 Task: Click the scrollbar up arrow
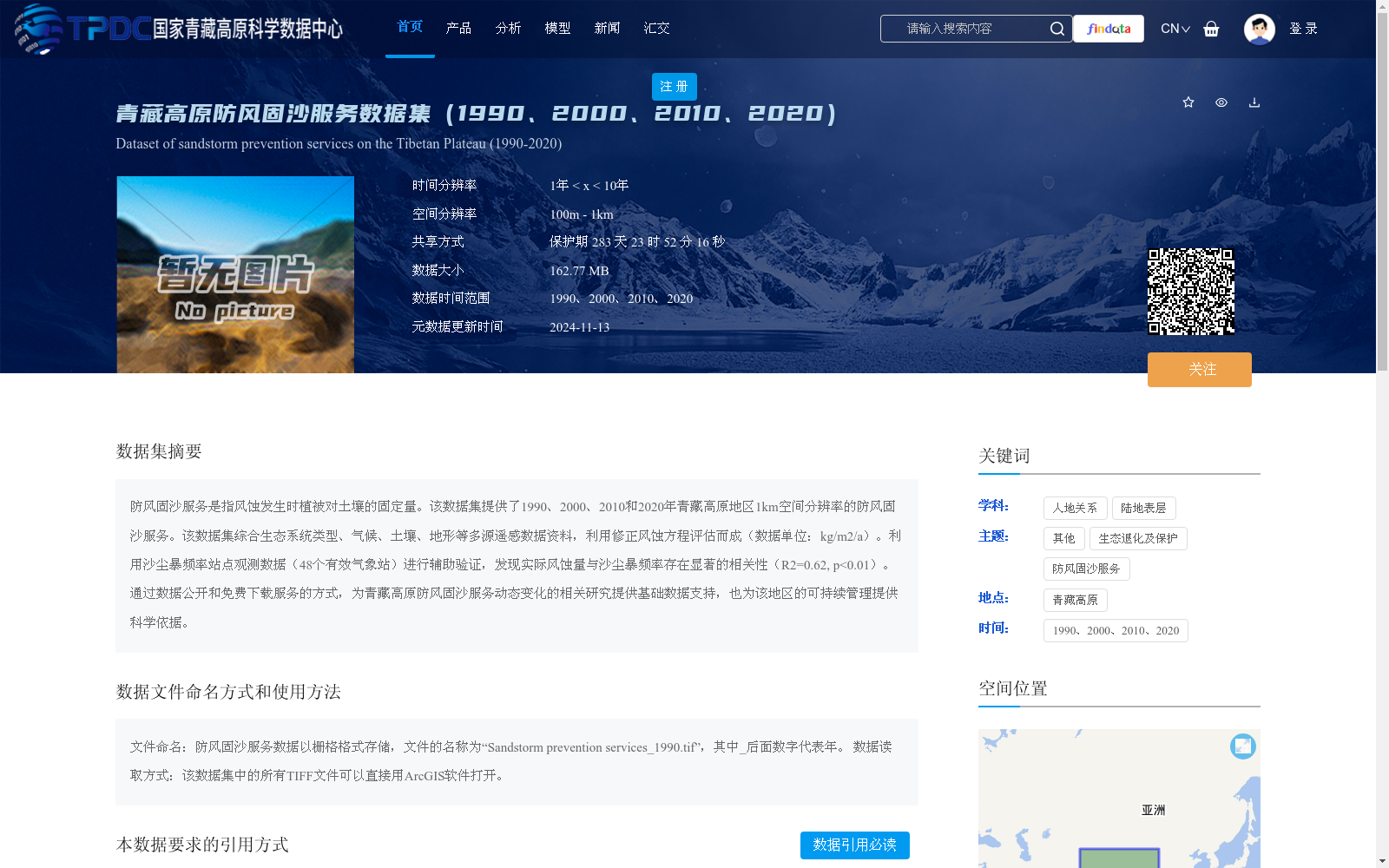[1382, 6]
